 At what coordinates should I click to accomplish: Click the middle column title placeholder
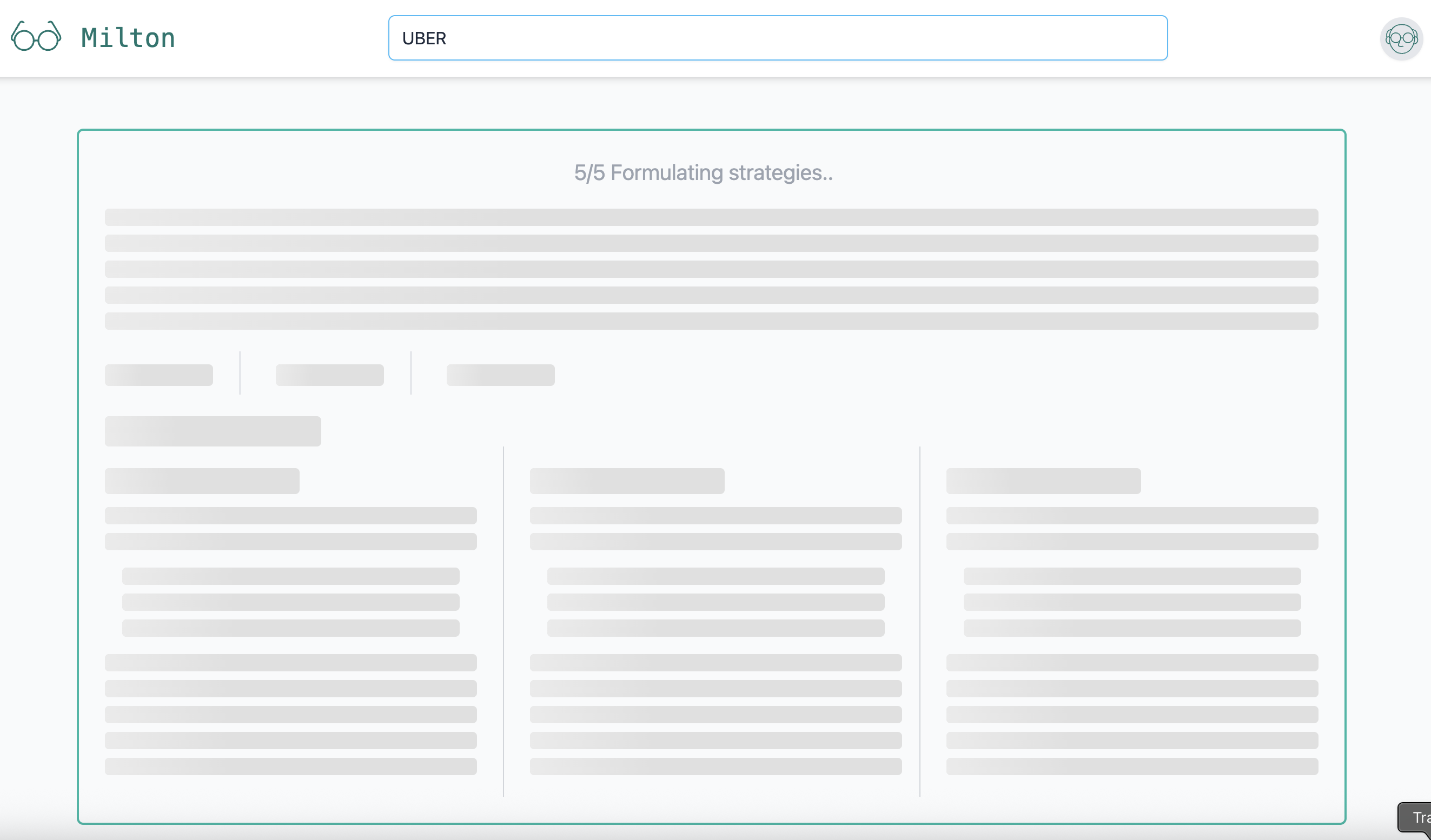(627, 481)
